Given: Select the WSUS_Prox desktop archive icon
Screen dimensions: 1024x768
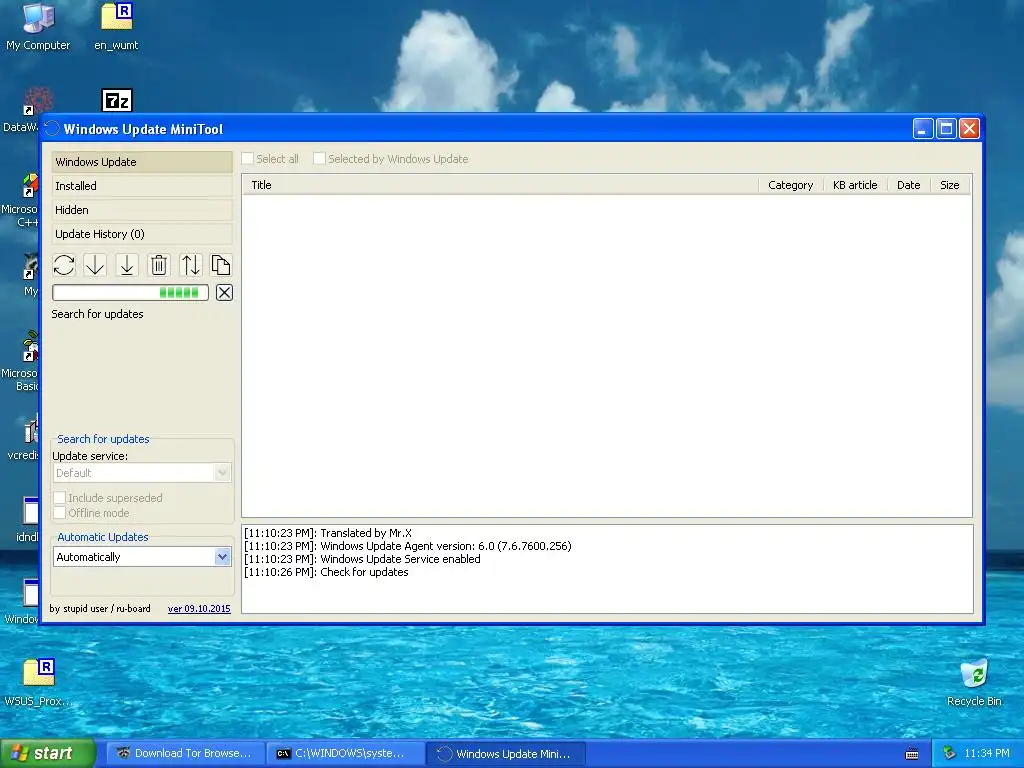Looking at the screenshot, I should 38,682.
